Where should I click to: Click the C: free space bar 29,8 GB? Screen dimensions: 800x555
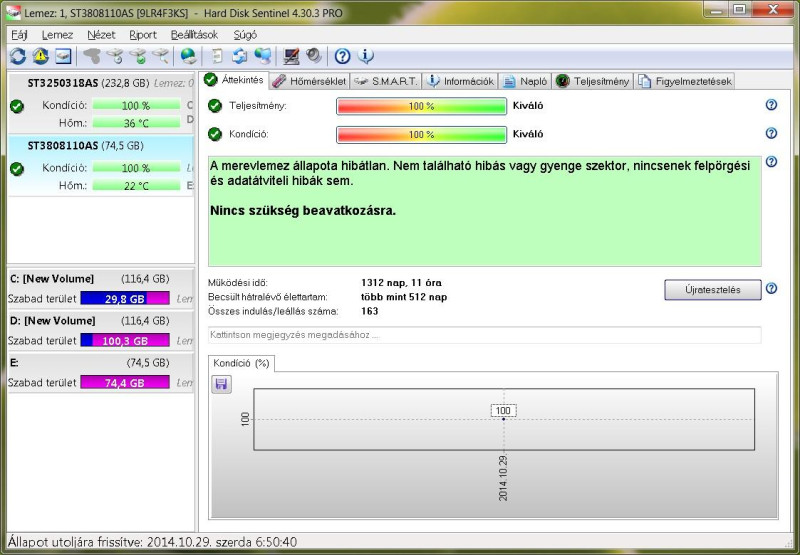coord(125,298)
